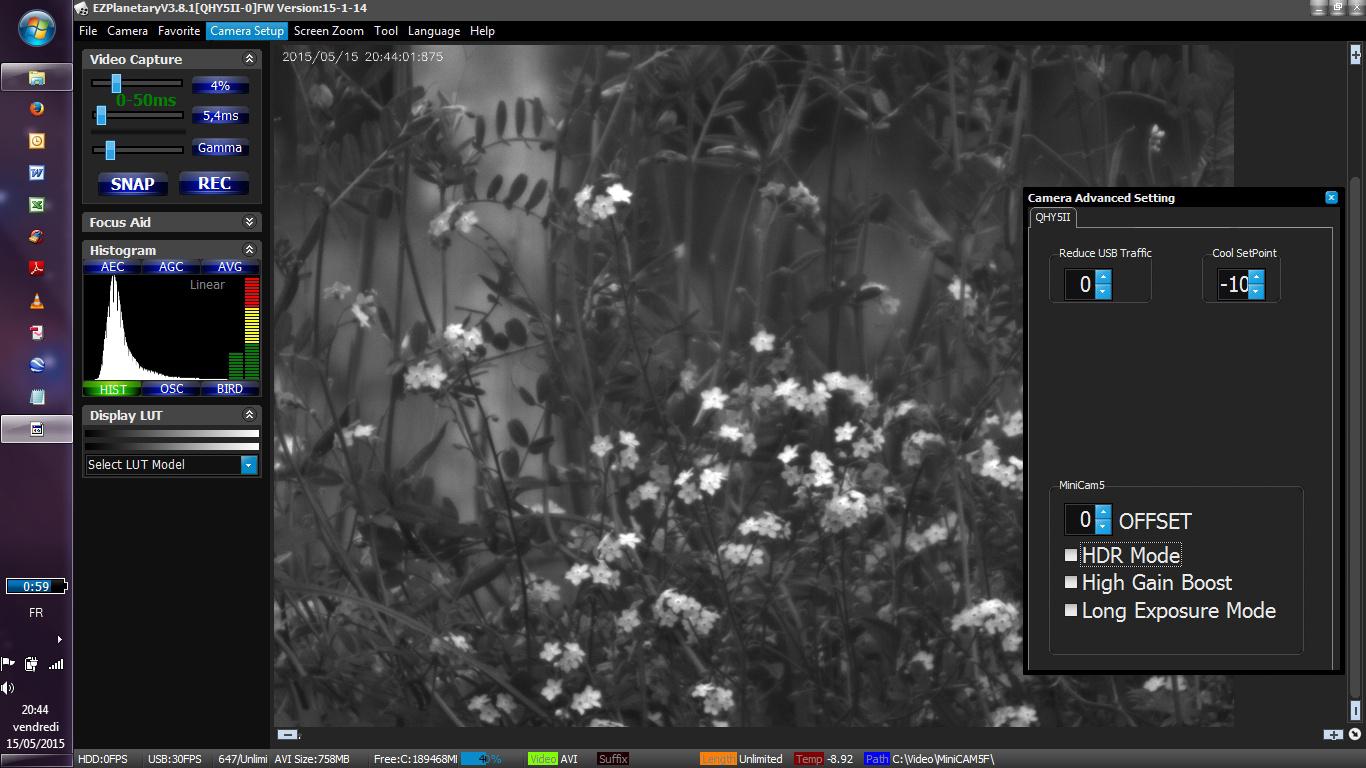This screenshot has height=768, width=1366.
Task: Toggle AGC auto gain
Action: pos(171,267)
